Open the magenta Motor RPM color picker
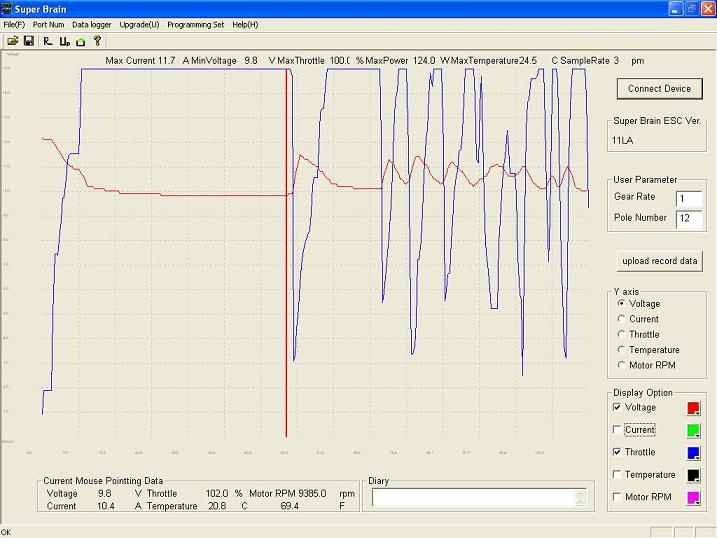This screenshot has width=717, height=538. pos(693,498)
